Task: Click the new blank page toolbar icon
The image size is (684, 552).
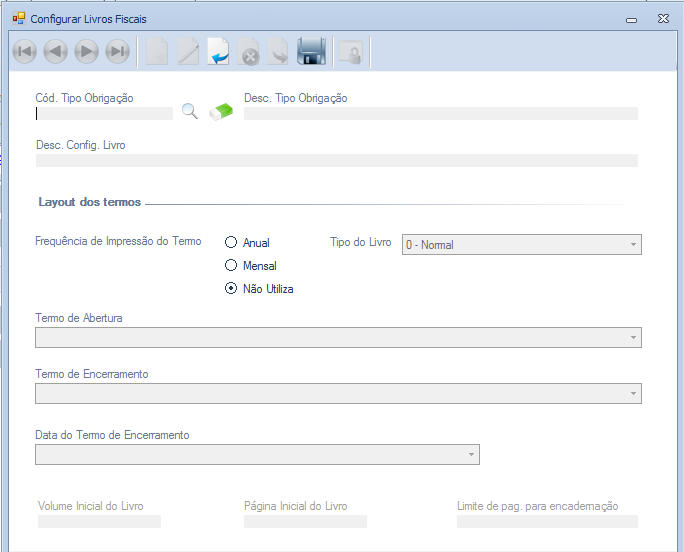Action: click(157, 52)
